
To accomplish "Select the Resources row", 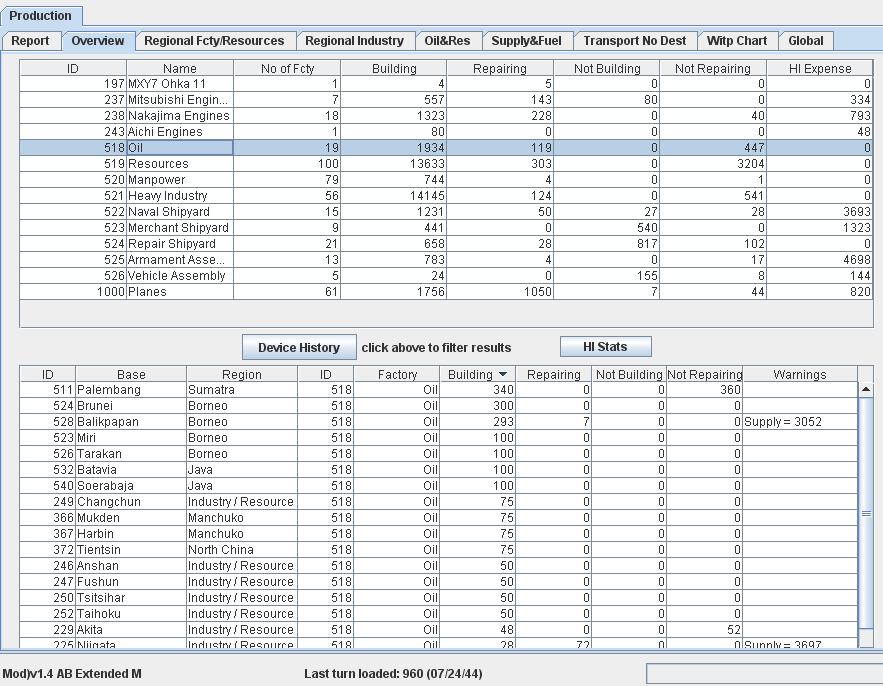I will [447, 164].
